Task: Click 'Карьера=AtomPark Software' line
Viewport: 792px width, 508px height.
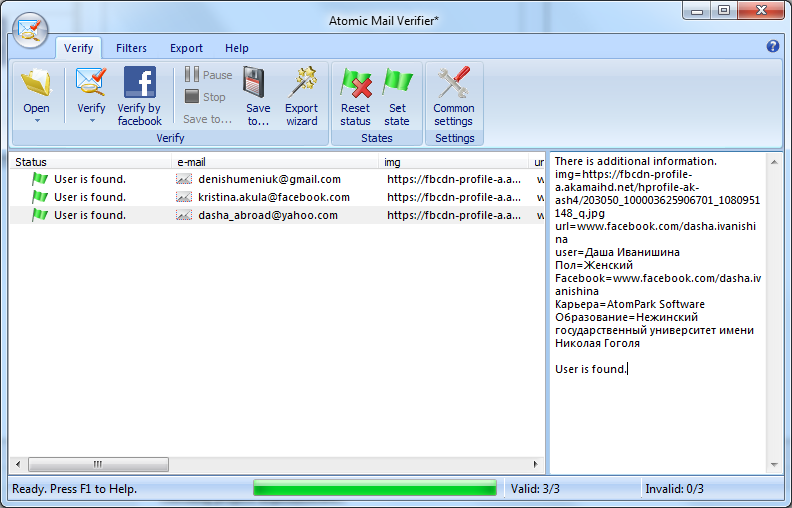Action: (630, 304)
